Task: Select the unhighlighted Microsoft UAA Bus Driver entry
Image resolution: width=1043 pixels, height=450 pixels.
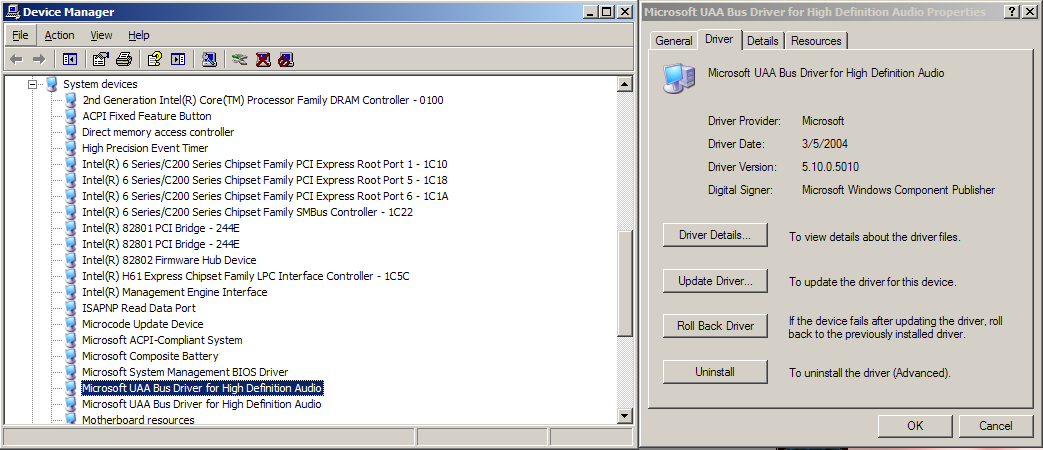Action: point(202,403)
